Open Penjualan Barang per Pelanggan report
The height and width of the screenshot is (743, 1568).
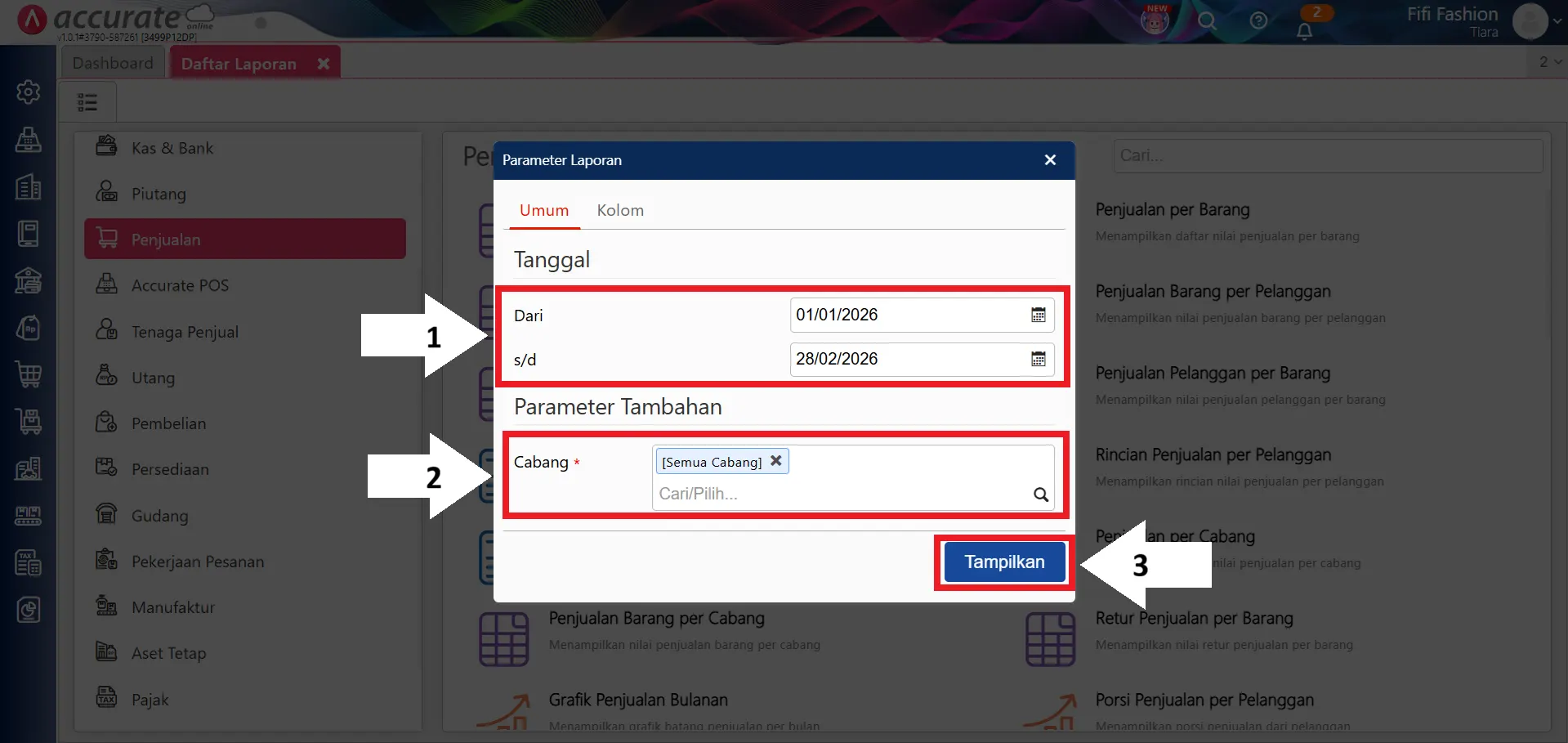pos(1213,292)
